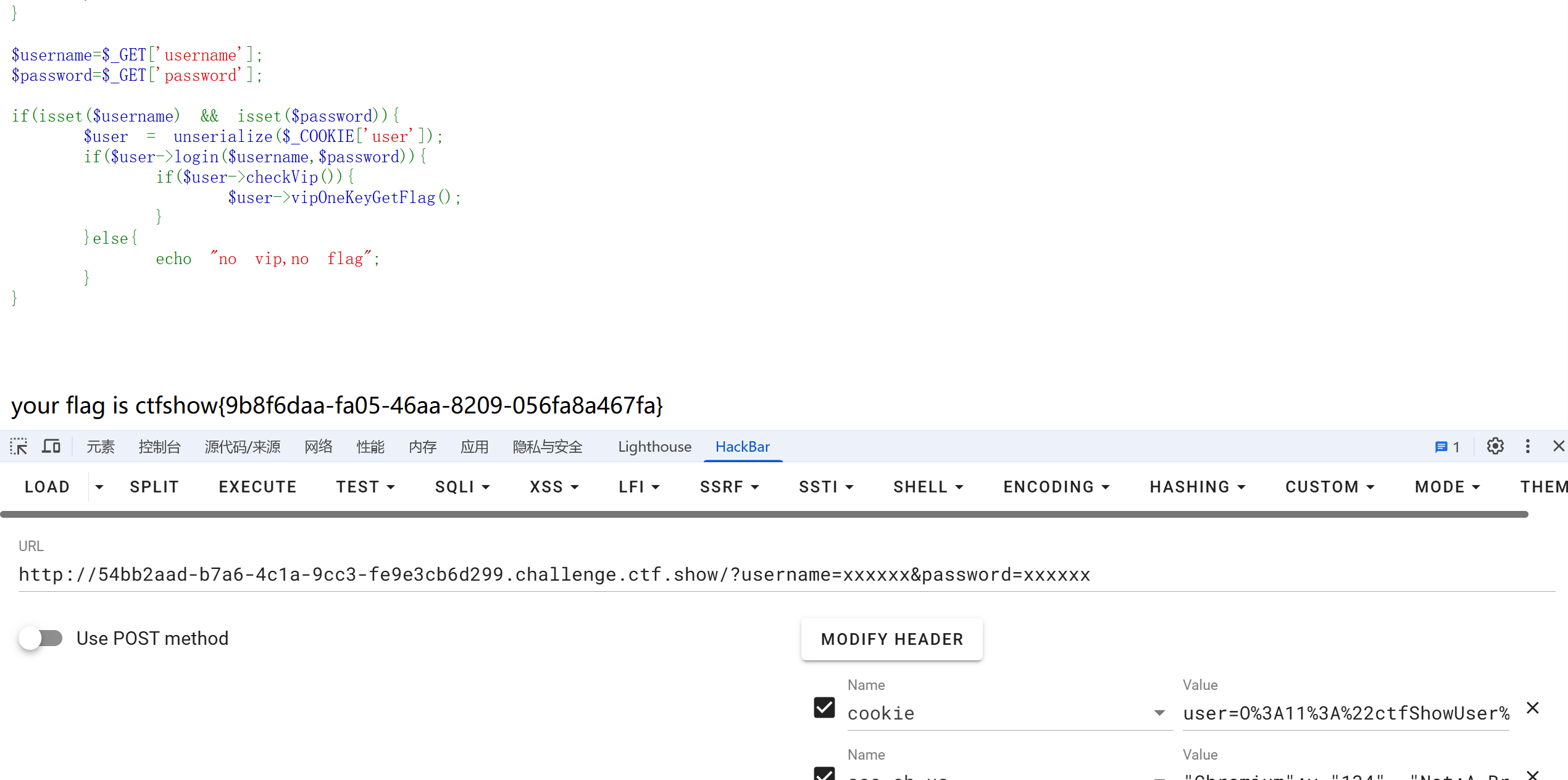Uncheck the cookie header checkbox
The image size is (1568, 780).
tap(824, 708)
